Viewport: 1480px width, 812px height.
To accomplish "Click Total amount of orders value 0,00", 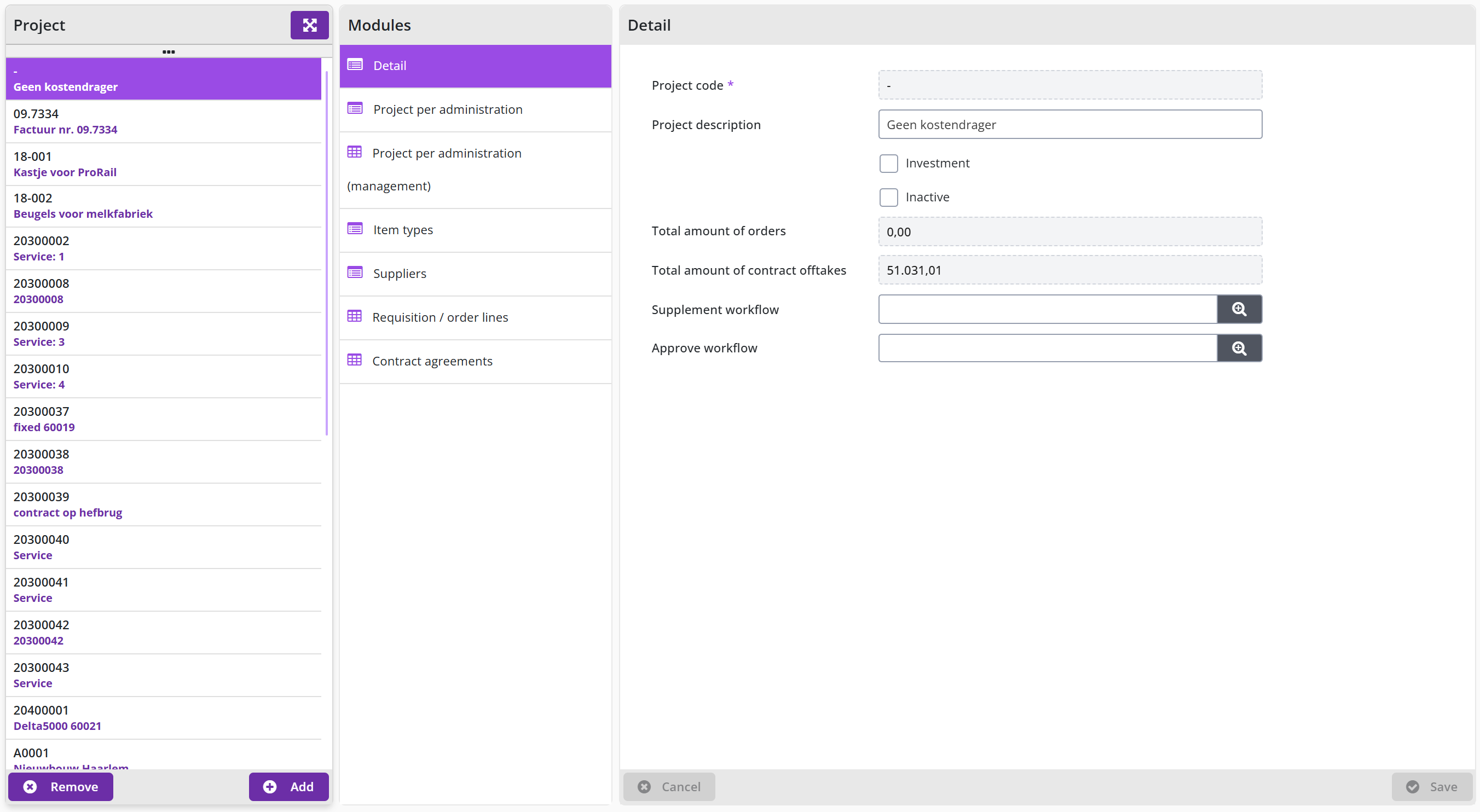I will (1070, 231).
